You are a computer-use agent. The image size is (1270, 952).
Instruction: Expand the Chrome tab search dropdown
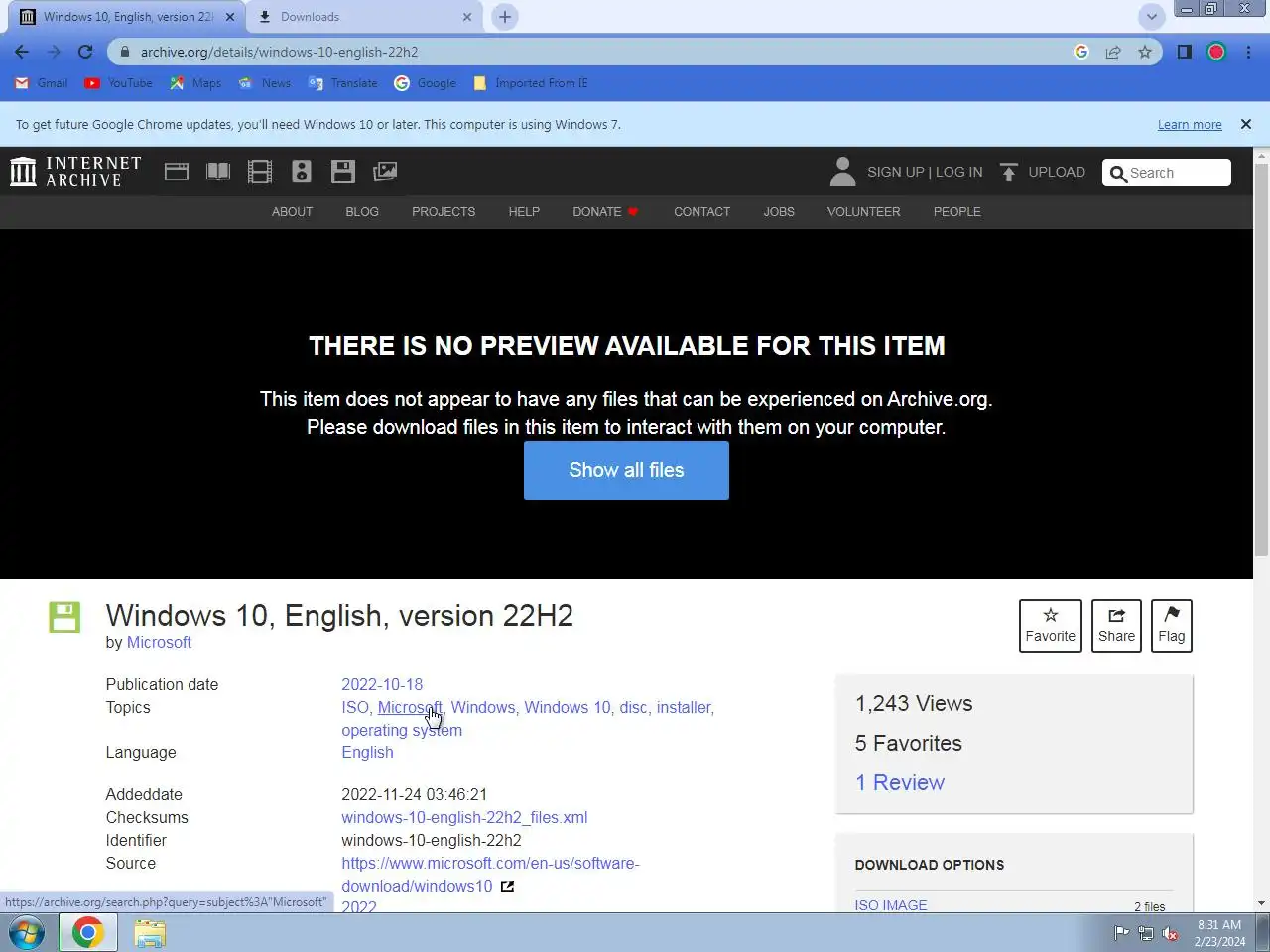(x=1152, y=17)
